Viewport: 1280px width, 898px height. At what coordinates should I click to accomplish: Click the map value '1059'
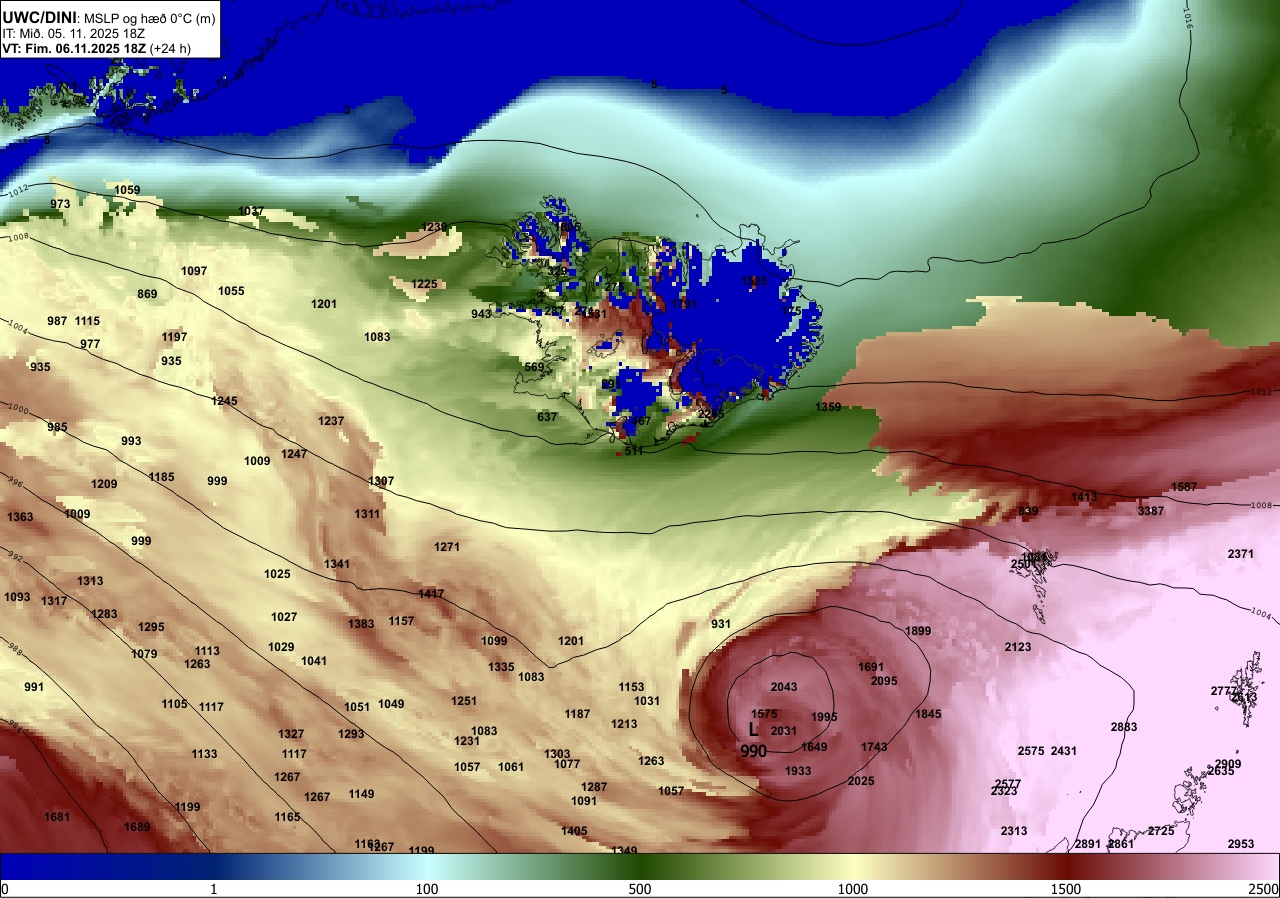[x=127, y=190]
